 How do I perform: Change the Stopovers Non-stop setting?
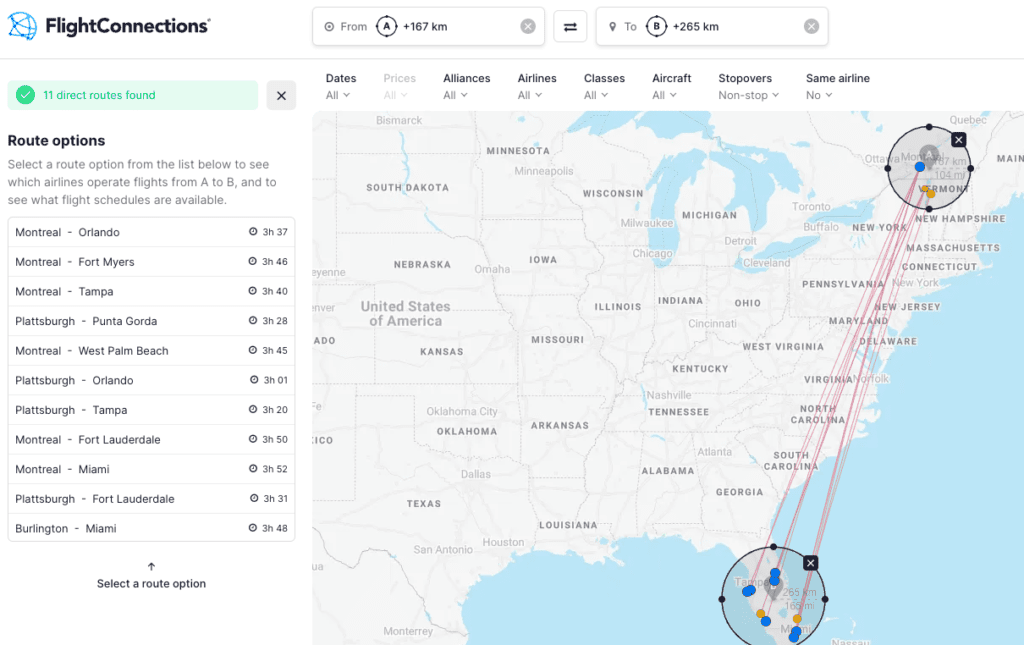click(x=744, y=87)
